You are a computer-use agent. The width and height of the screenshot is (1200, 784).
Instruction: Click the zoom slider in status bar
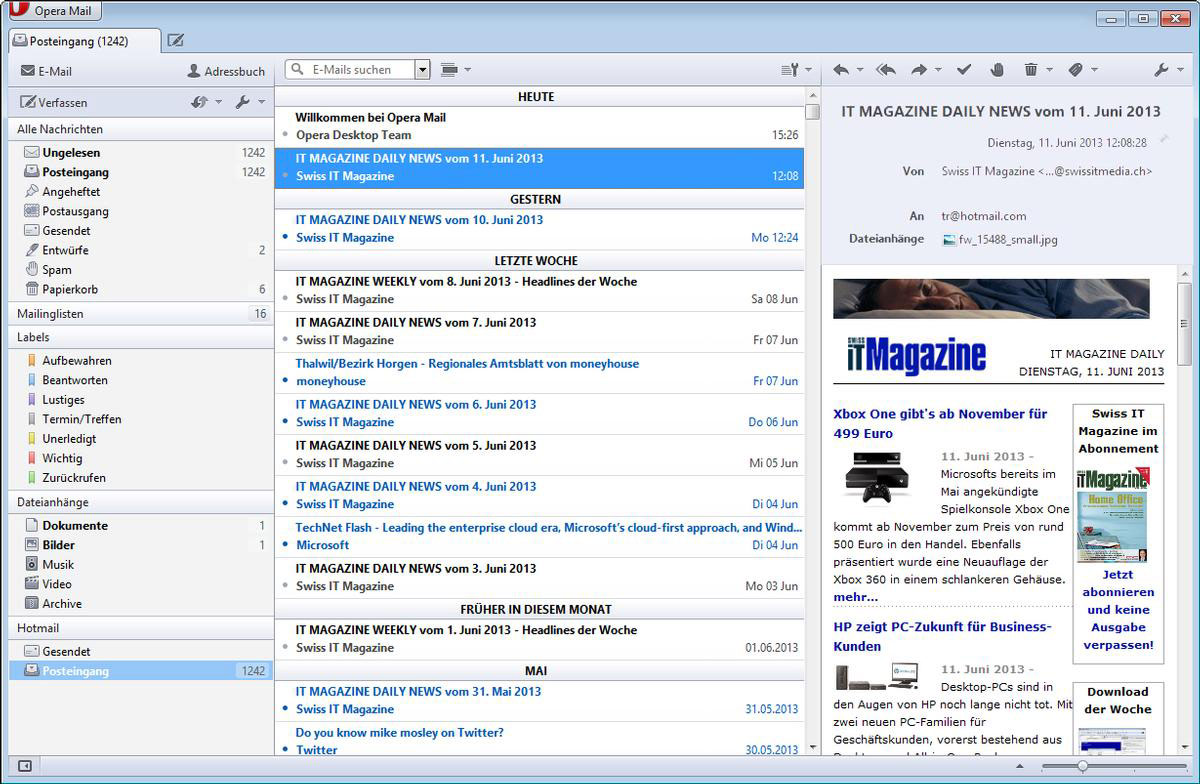[1082, 766]
